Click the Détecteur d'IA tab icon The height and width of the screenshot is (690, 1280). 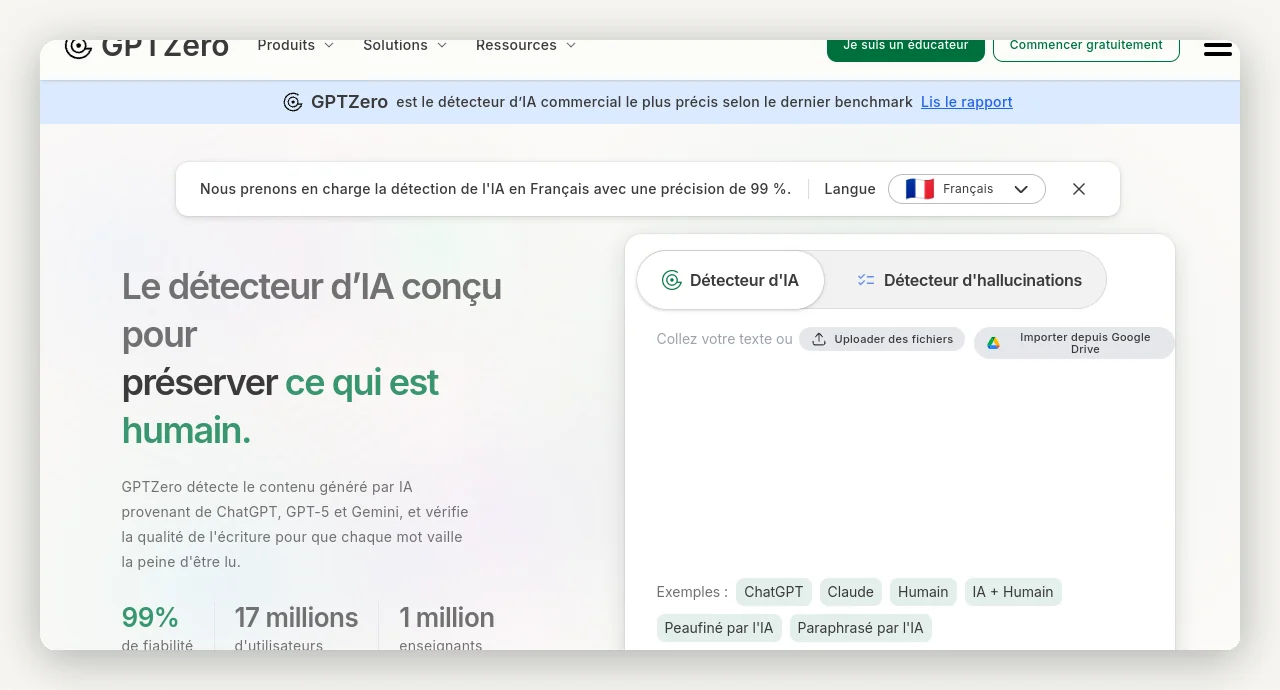point(672,280)
